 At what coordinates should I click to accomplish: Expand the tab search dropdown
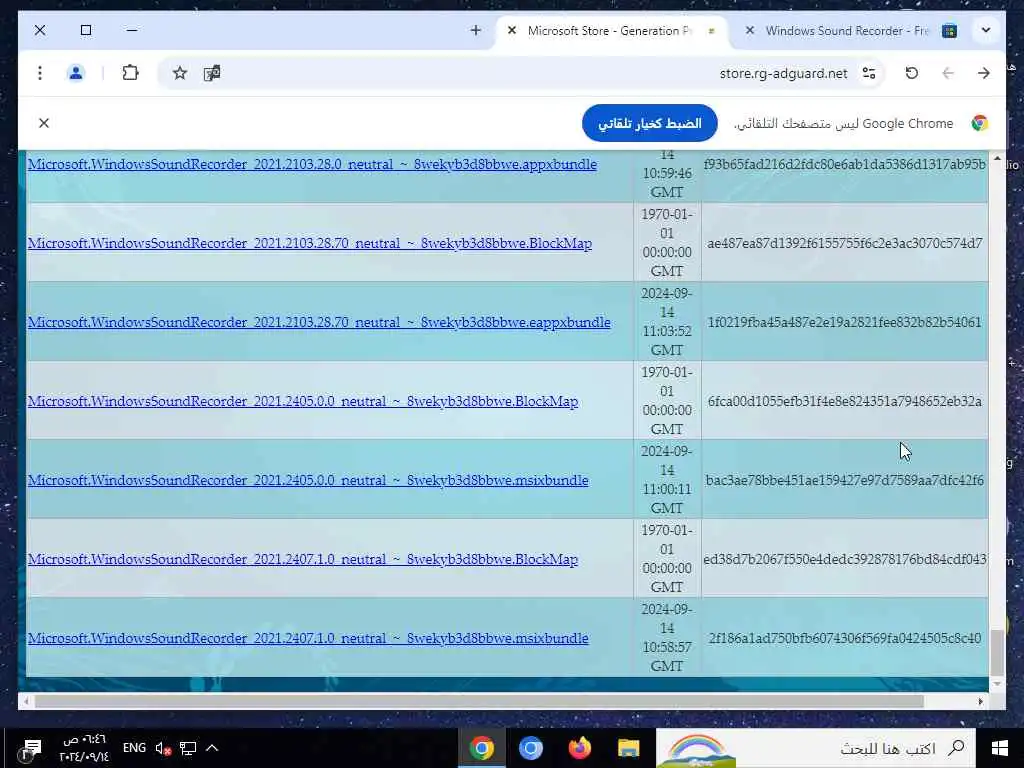tap(985, 30)
